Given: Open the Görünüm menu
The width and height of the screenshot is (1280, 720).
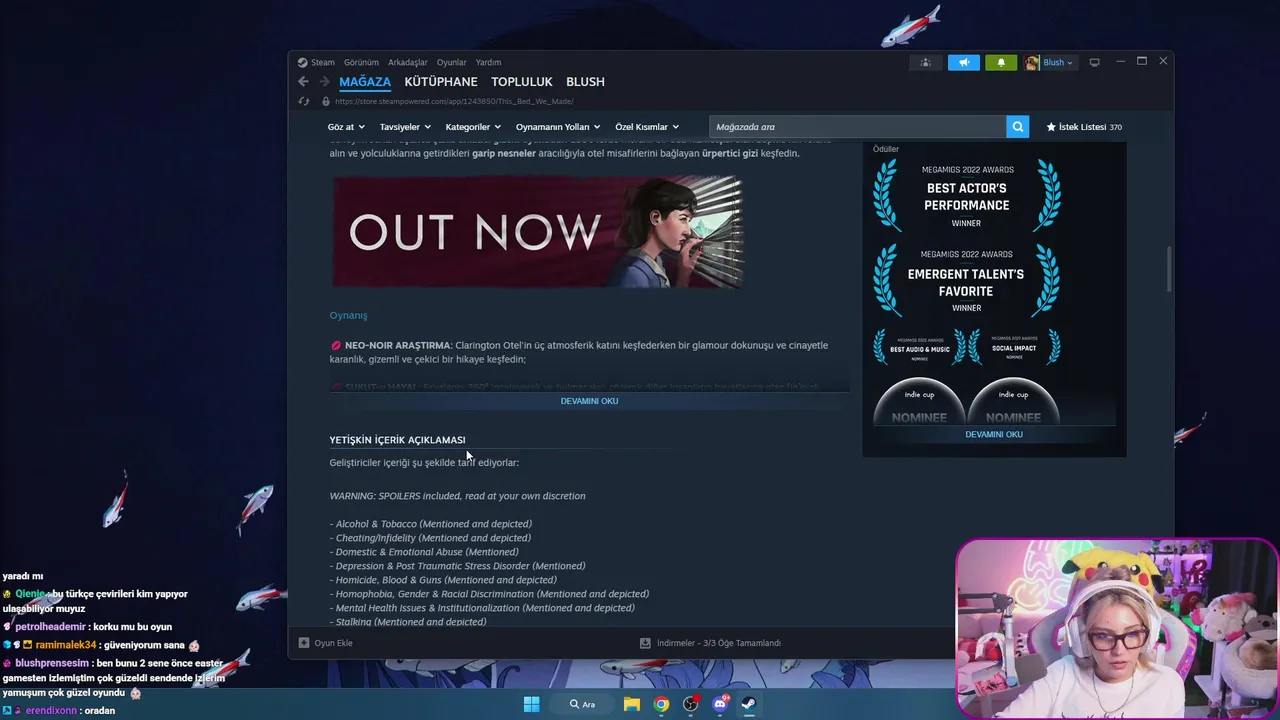Looking at the screenshot, I should pos(361,62).
